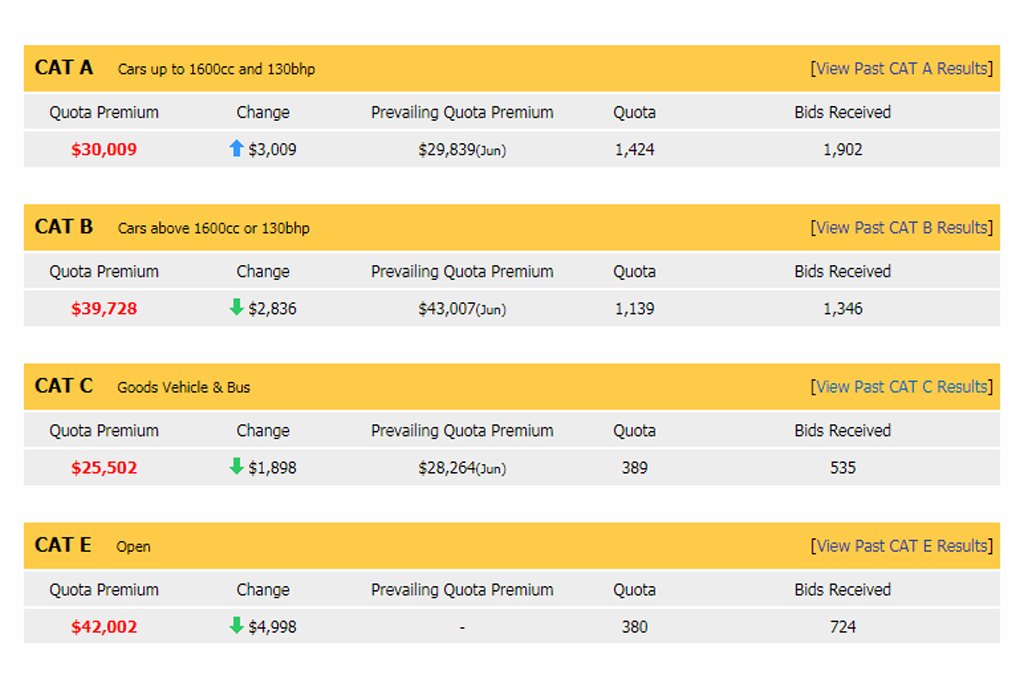
Task: Click the $25,502 quota premium value
Action: click(x=104, y=468)
